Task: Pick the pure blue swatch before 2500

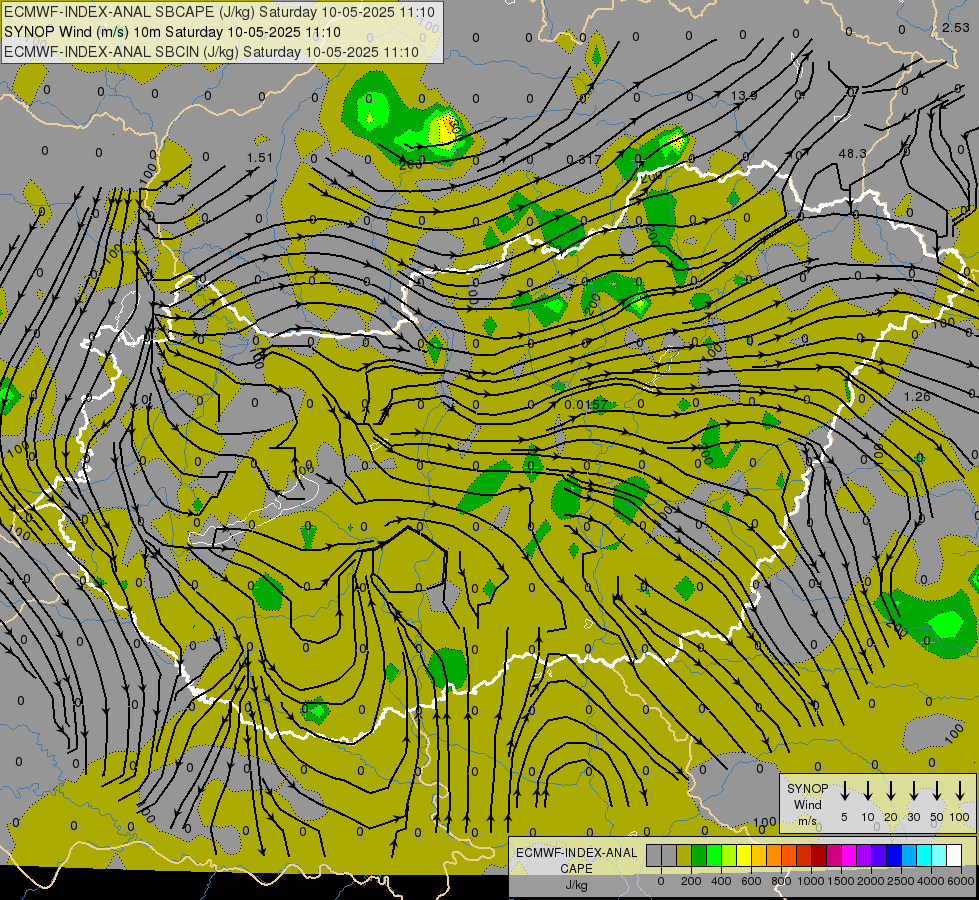Action: click(x=895, y=855)
